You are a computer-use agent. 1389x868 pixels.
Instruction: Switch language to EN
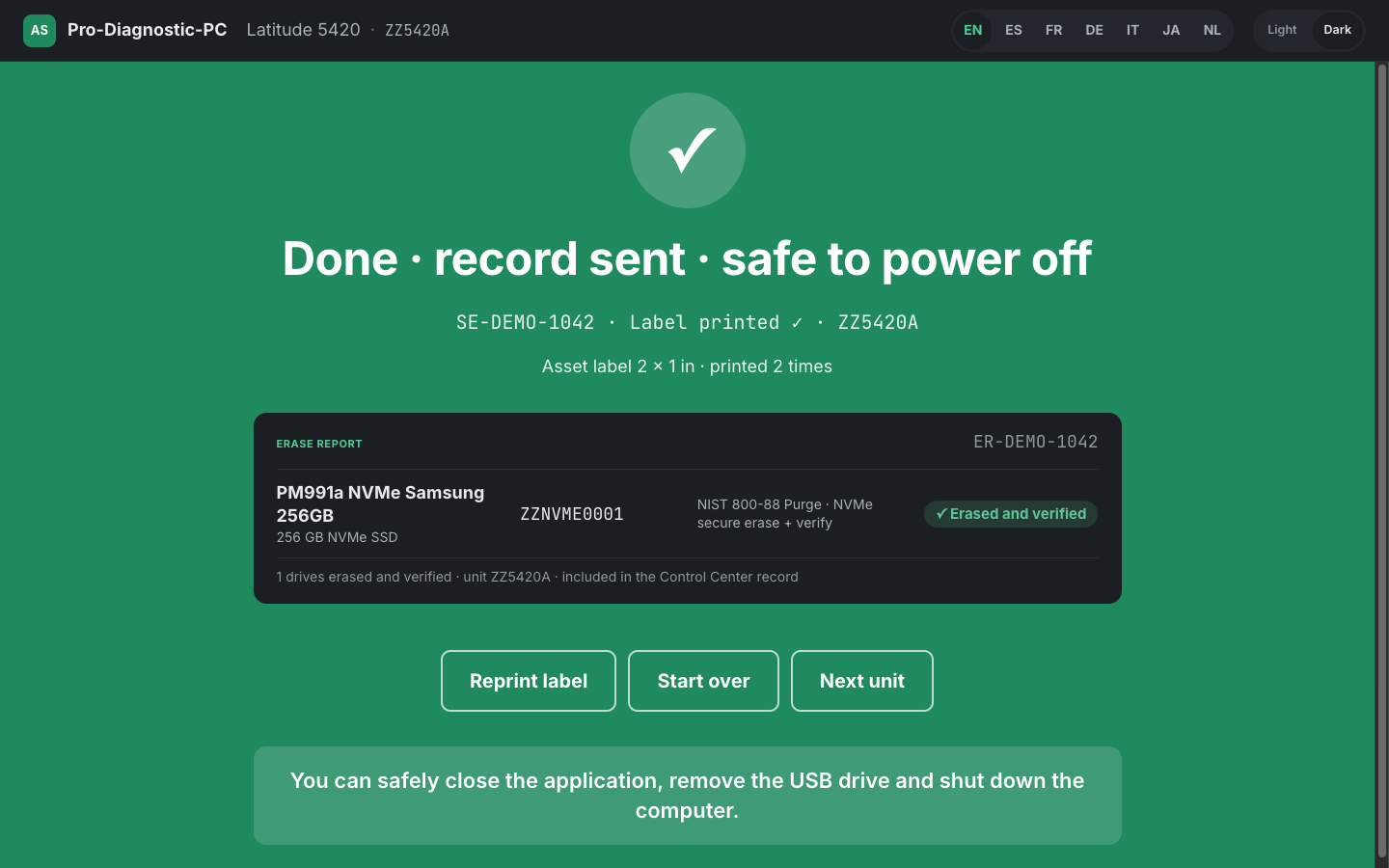coord(973,30)
